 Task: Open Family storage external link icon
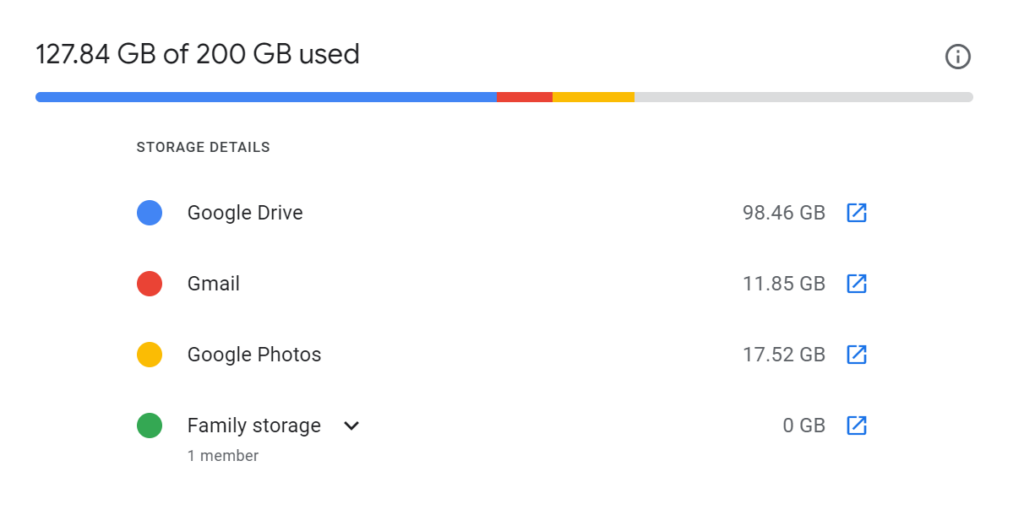click(x=856, y=426)
